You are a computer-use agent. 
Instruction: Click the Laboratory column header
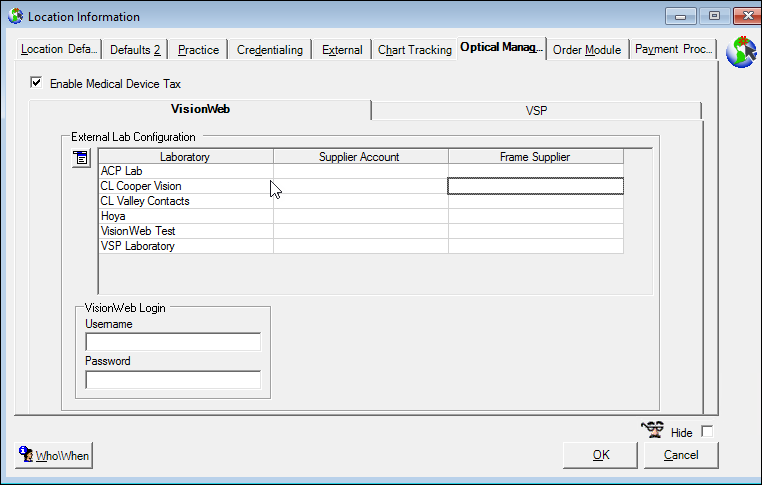185,156
